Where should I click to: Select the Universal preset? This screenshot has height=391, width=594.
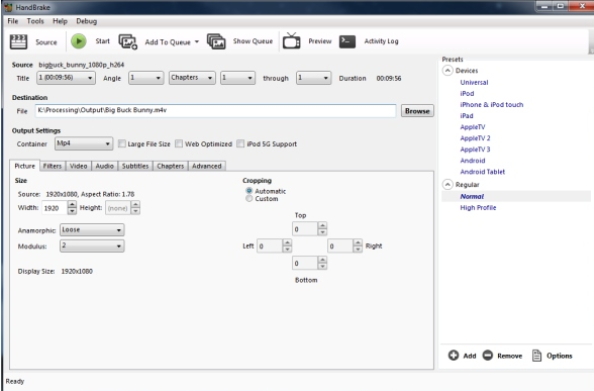pos(474,82)
